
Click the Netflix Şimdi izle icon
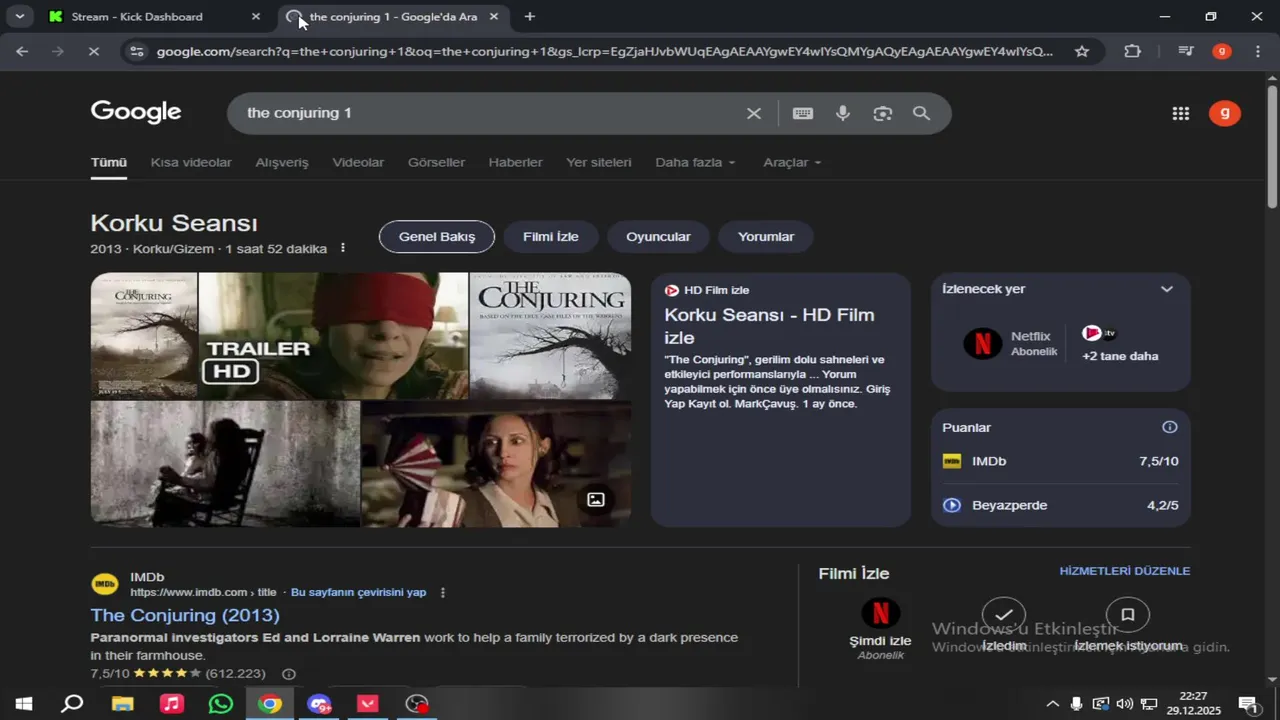pyautogui.click(x=880, y=613)
